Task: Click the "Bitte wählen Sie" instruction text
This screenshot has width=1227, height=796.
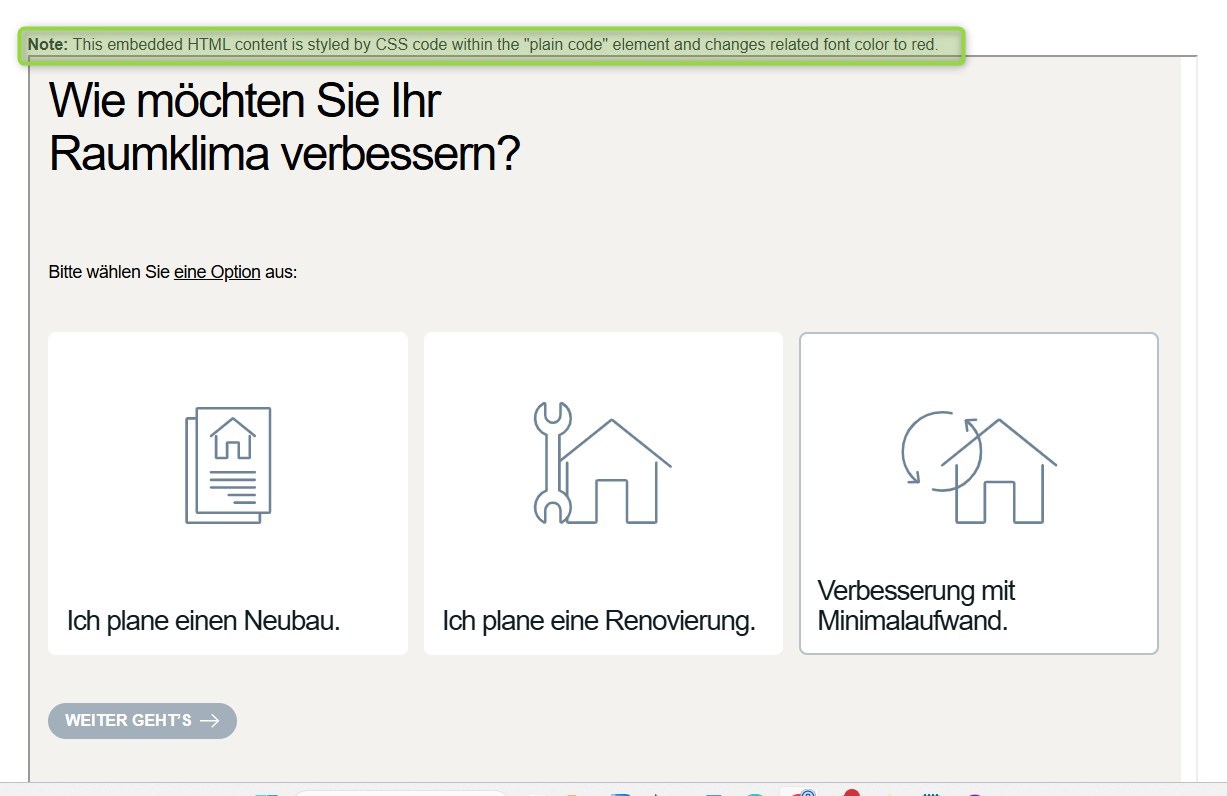Action: point(109,272)
